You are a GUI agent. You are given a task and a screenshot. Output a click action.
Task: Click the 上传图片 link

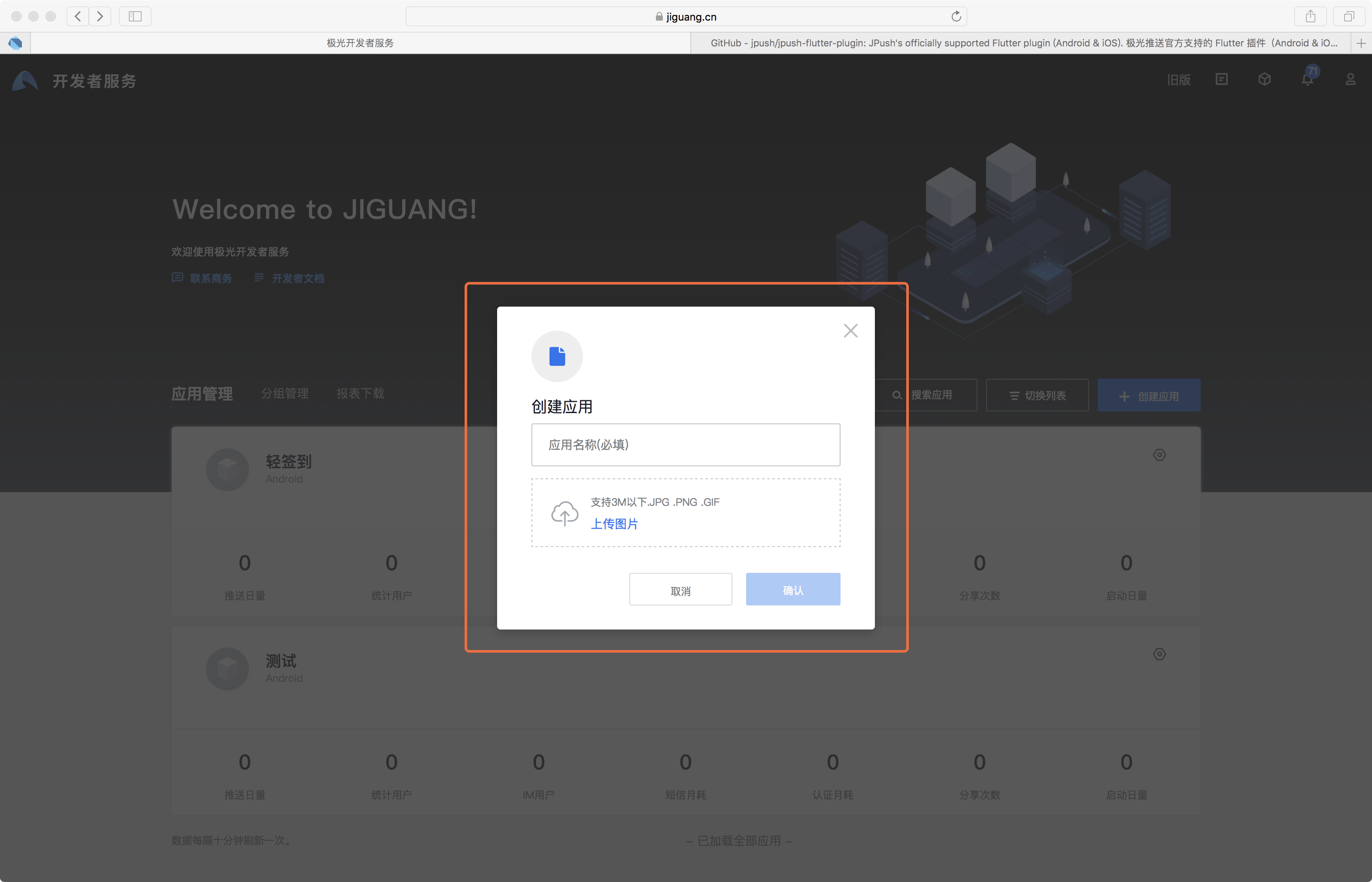tap(614, 524)
